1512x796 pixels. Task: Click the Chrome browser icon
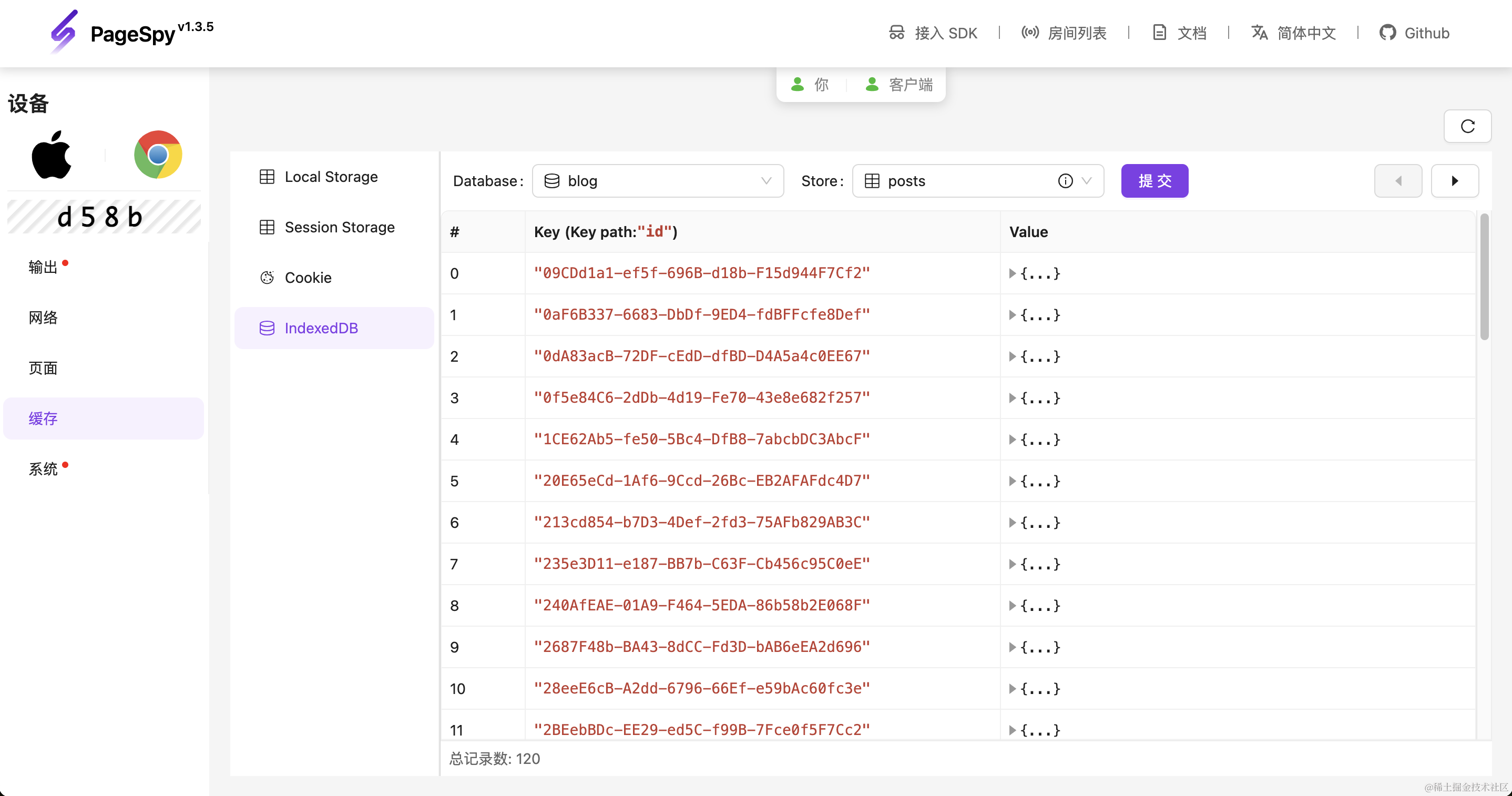coord(158,155)
